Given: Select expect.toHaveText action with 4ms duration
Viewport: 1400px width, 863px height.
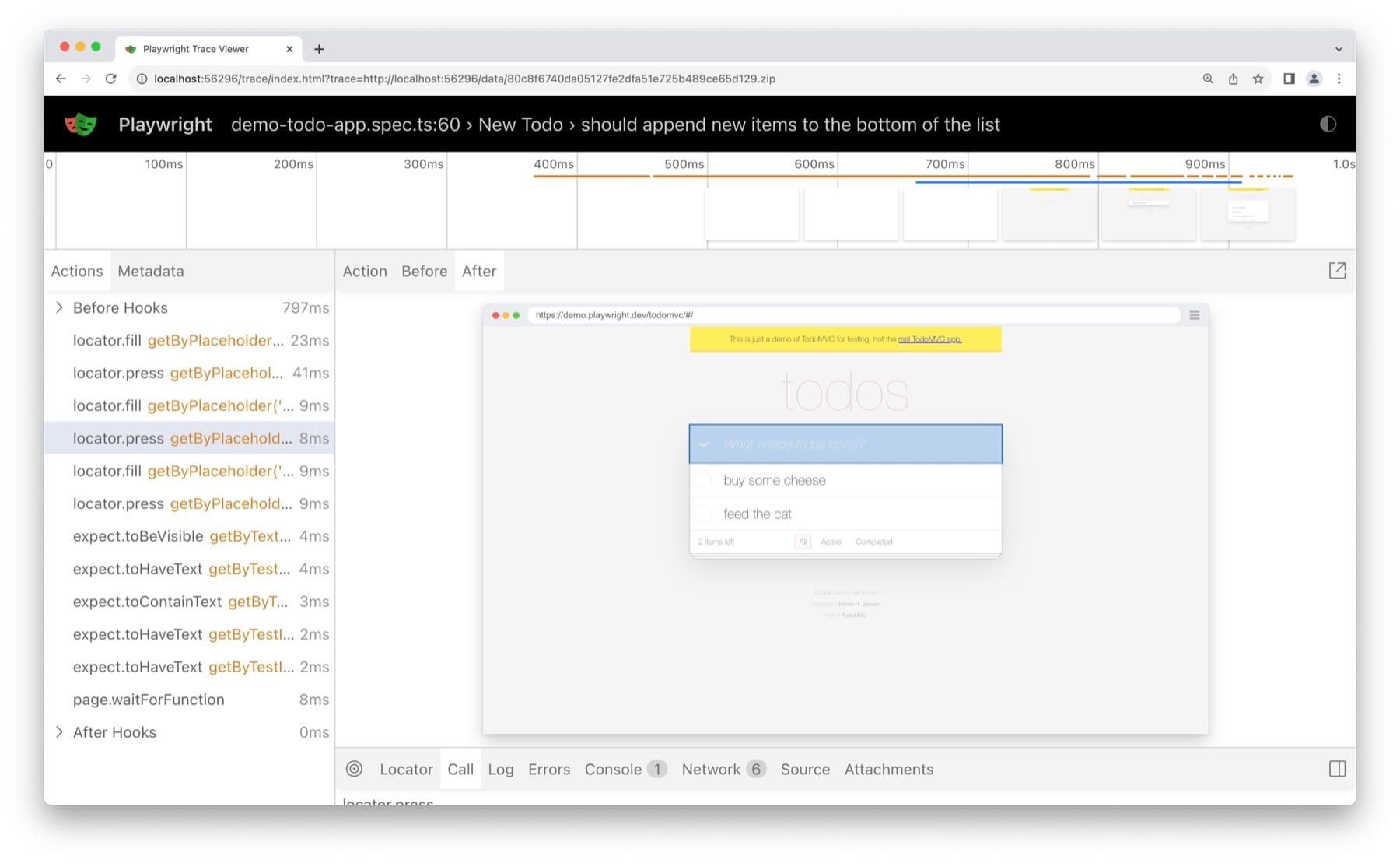Looking at the screenshot, I should pyautogui.click(x=189, y=569).
